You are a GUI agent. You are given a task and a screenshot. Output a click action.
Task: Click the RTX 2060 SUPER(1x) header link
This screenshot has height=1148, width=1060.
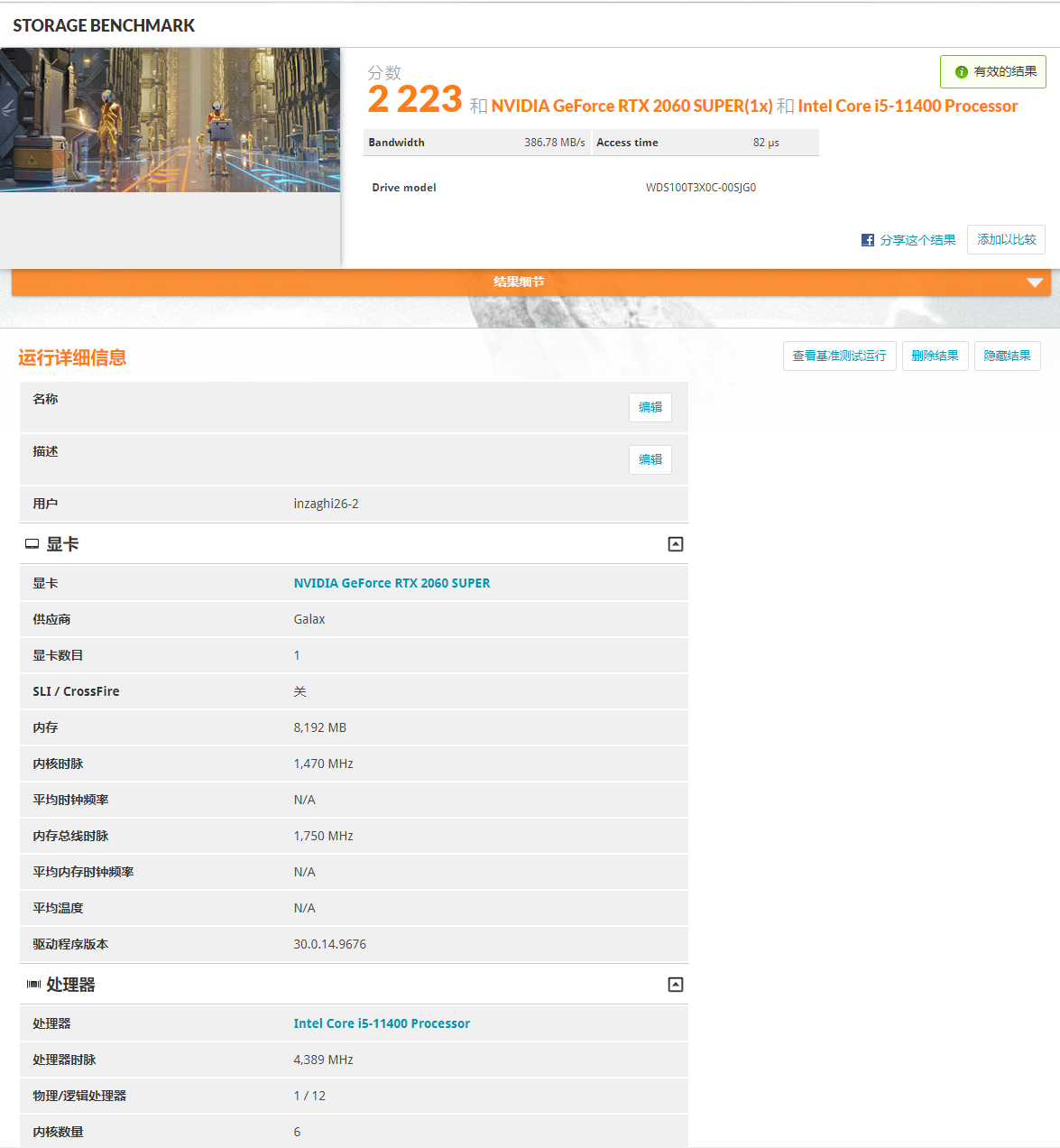[631, 106]
